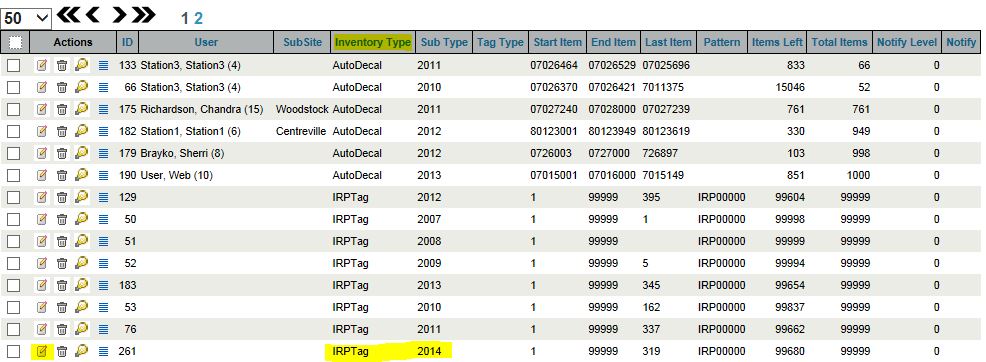Select the Sub Type 2014 cell
The height and width of the screenshot is (362, 986).
click(x=429, y=351)
